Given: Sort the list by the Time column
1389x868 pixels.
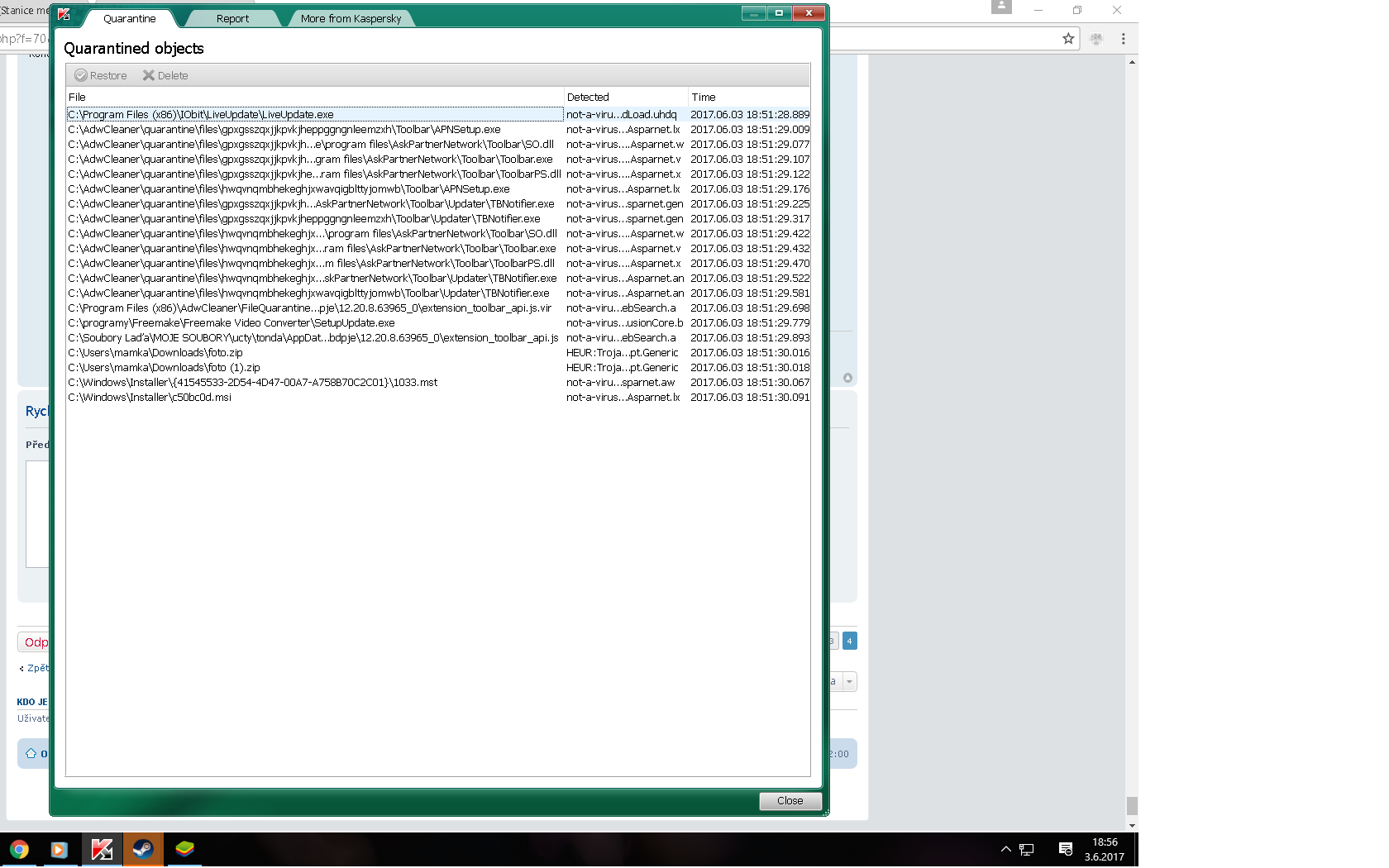Looking at the screenshot, I should click(749, 97).
